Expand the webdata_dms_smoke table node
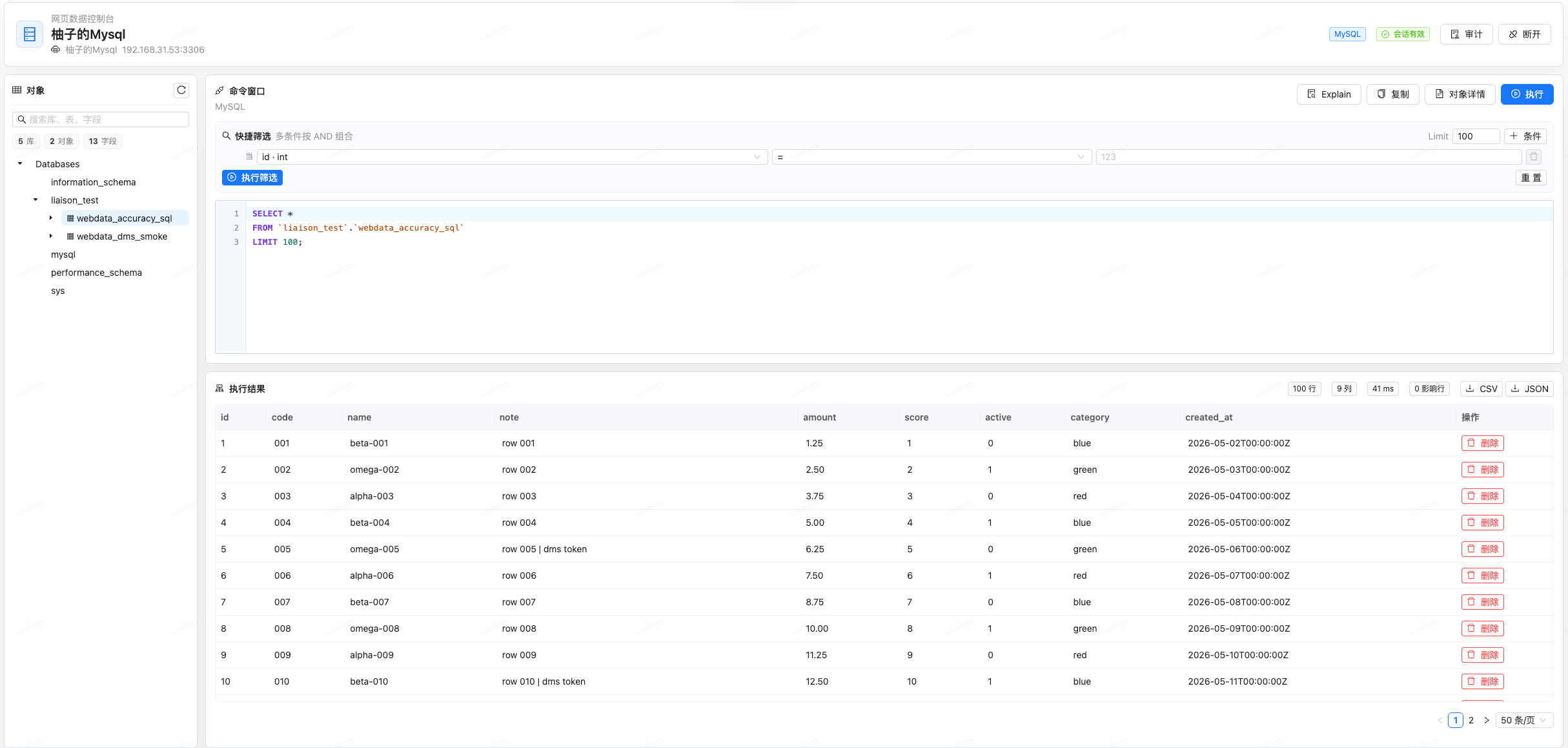The width and height of the screenshot is (1568, 748). (x=51, y=236)
